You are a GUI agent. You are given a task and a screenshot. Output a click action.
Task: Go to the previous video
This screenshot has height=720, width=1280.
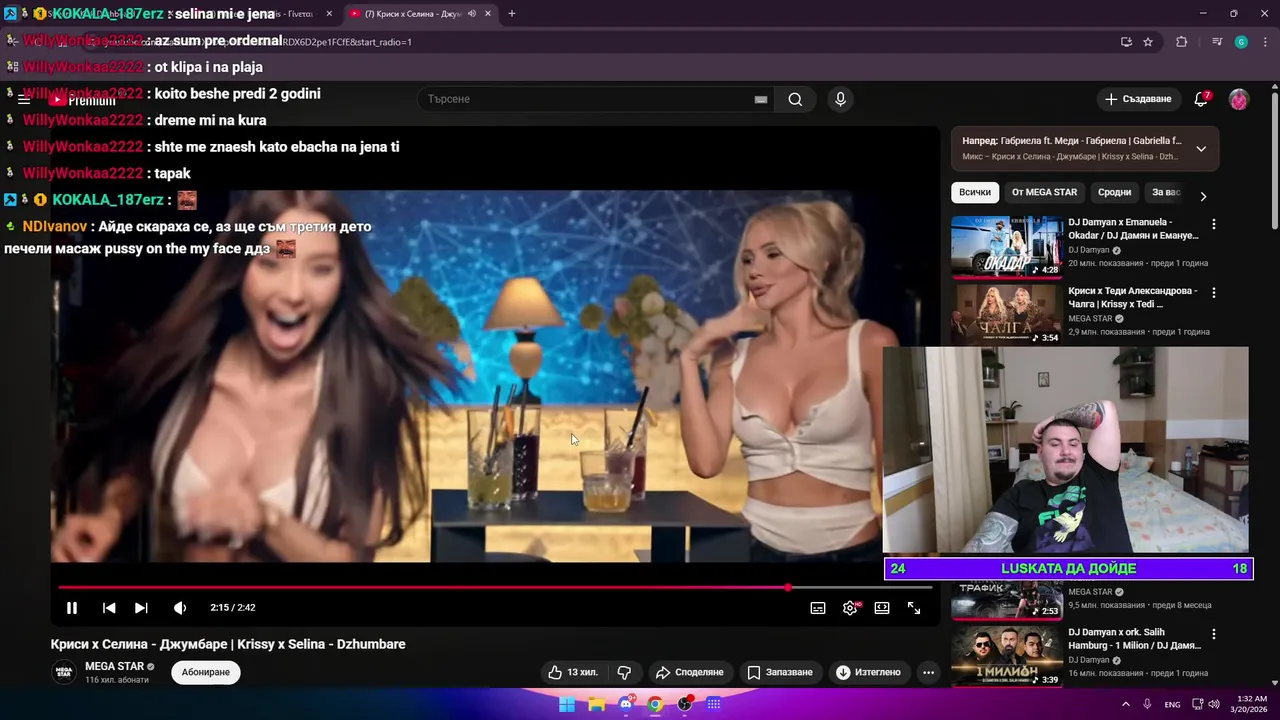point(109,608)
